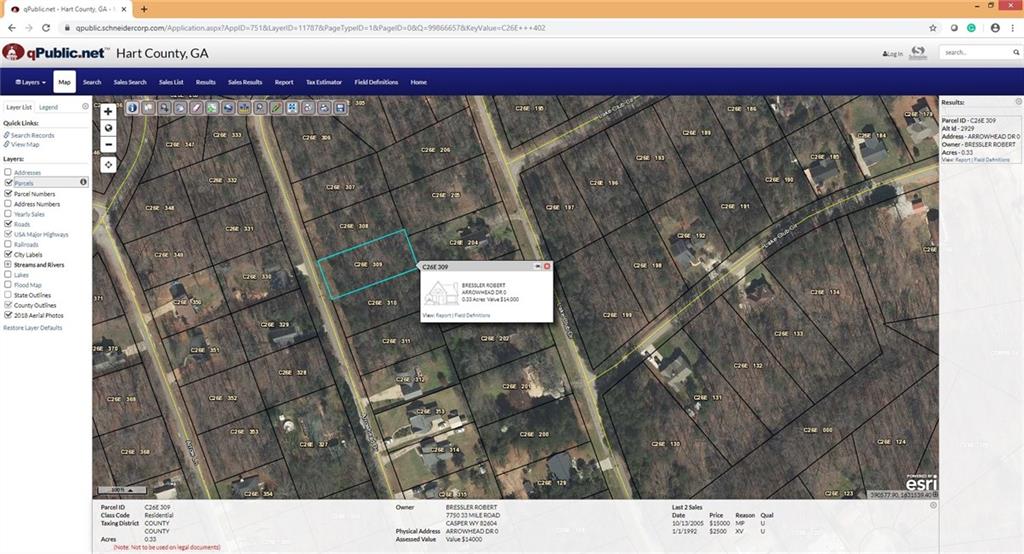Zoom out with the minus button

click(108, 144)
